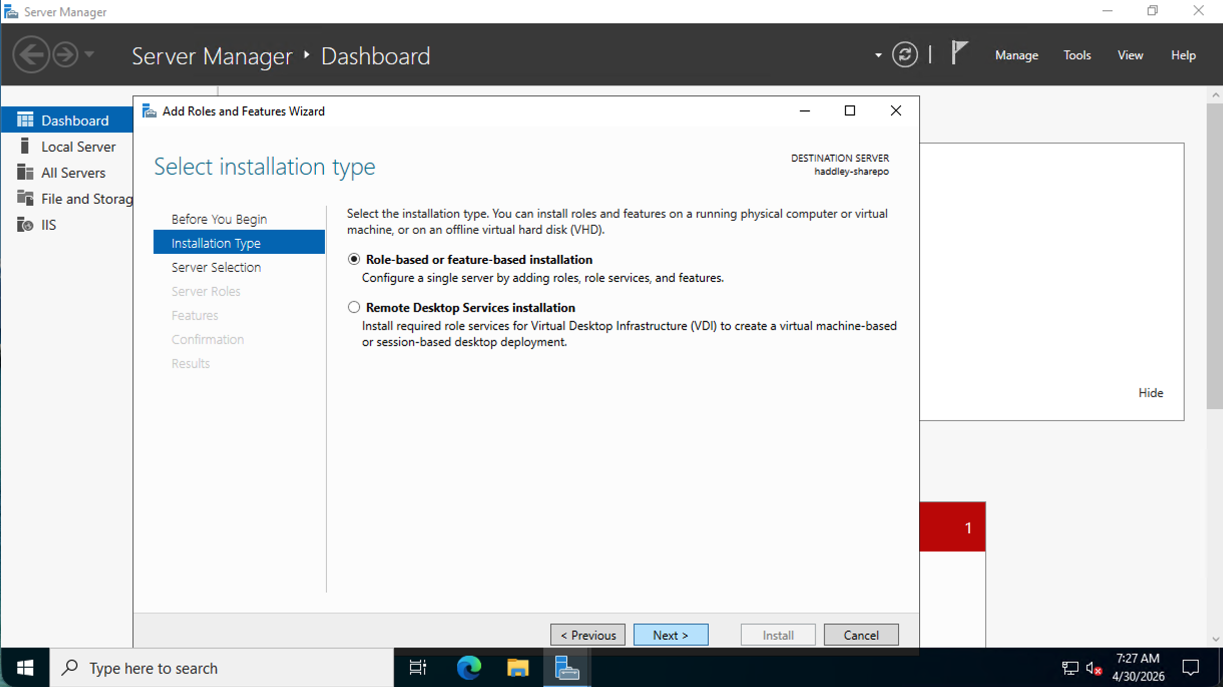
Task: Open the Manage menu
Action: click(x=1016, y=55)
